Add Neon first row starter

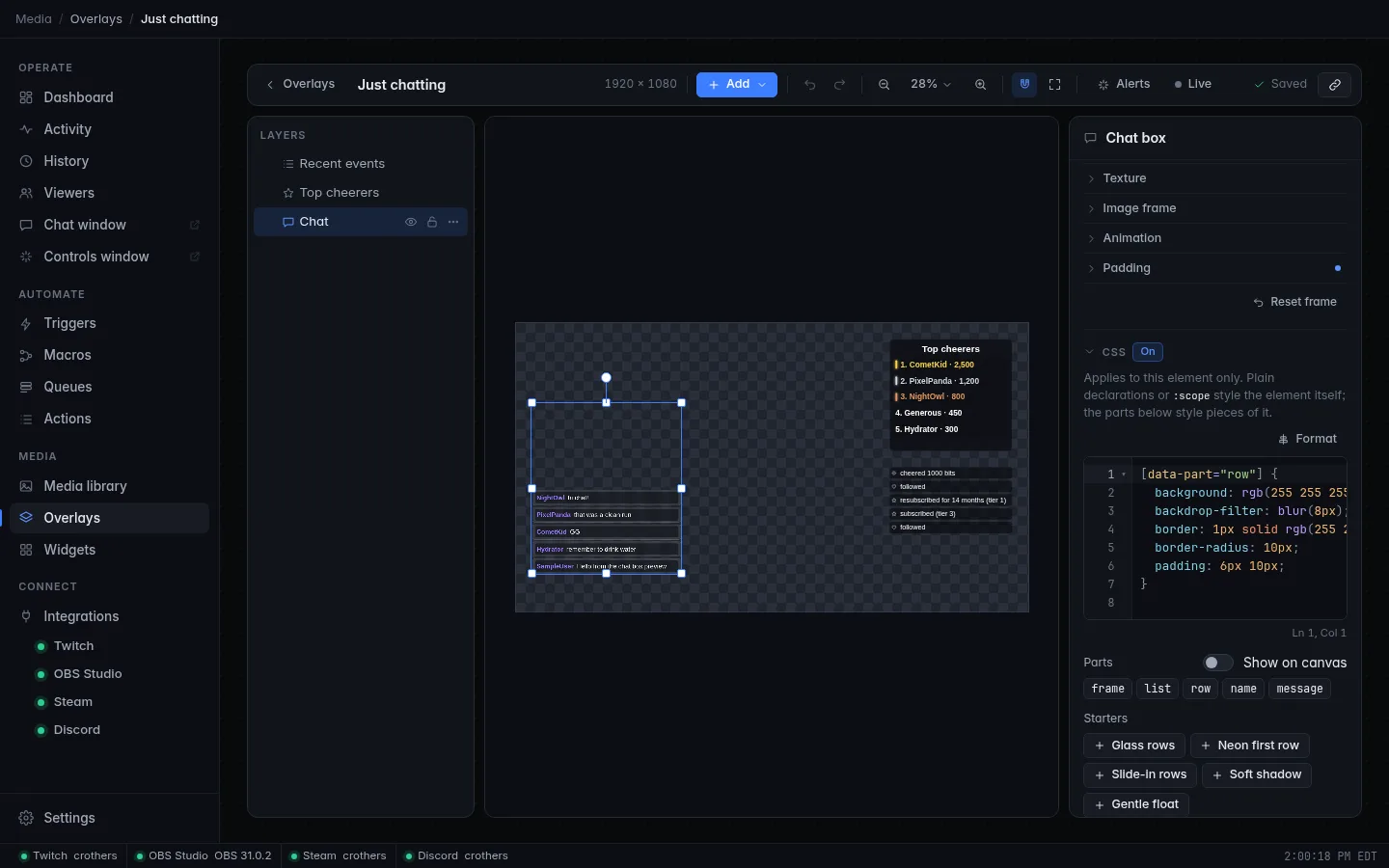(1250, 746)
